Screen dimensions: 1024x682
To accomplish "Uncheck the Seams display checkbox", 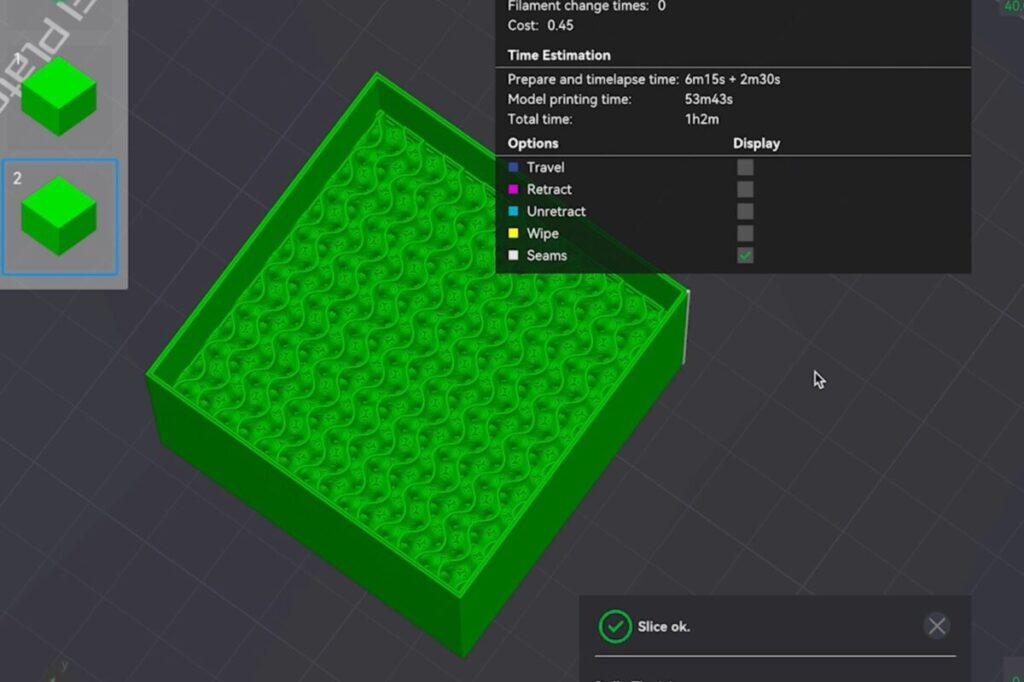I will (745, 256).
